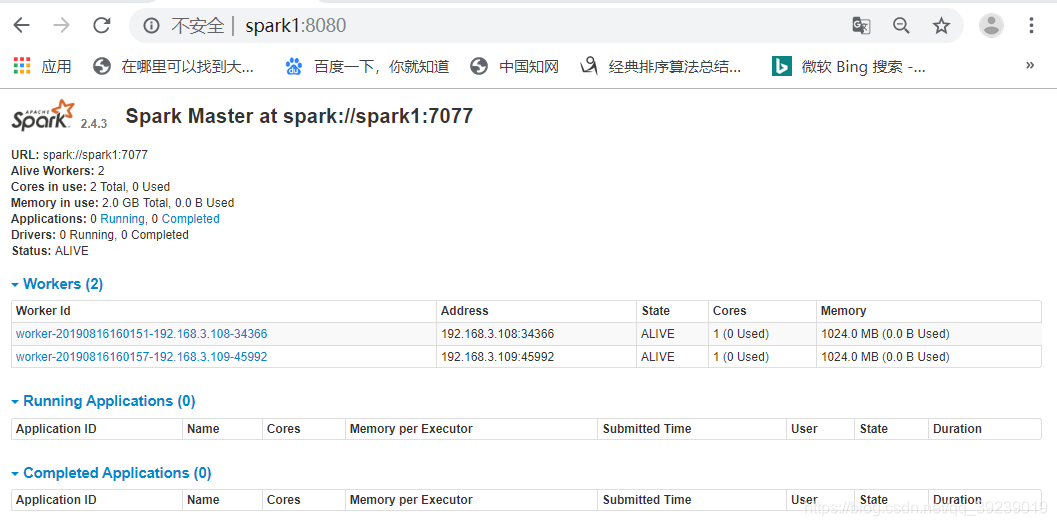Viewport: 1057px width, 526px height.
Task: Open the 经典排序算法总结... bookmark
Action: [x=661, y=66]
